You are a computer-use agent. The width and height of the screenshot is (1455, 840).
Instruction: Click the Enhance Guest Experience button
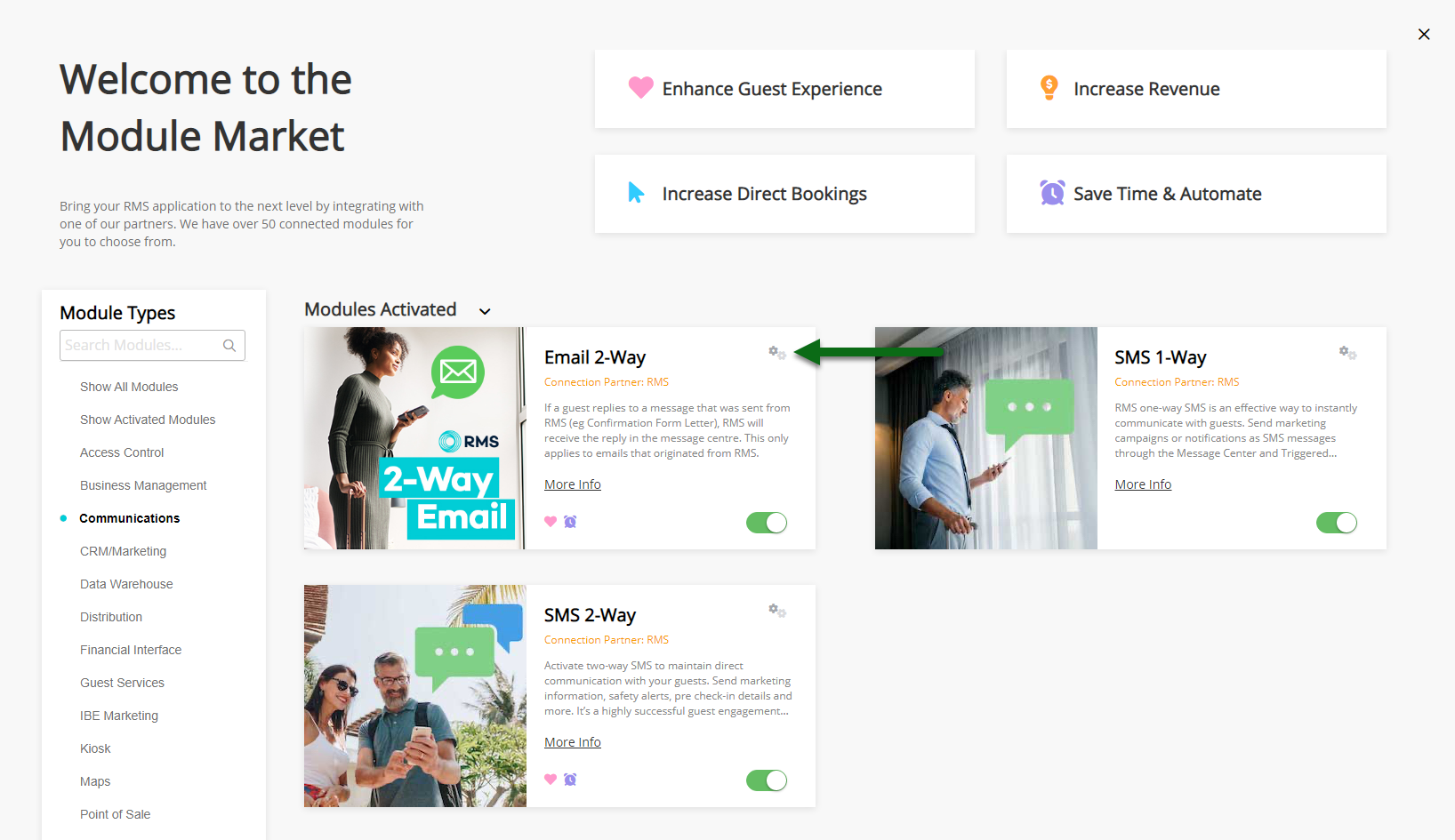[784, 89]
